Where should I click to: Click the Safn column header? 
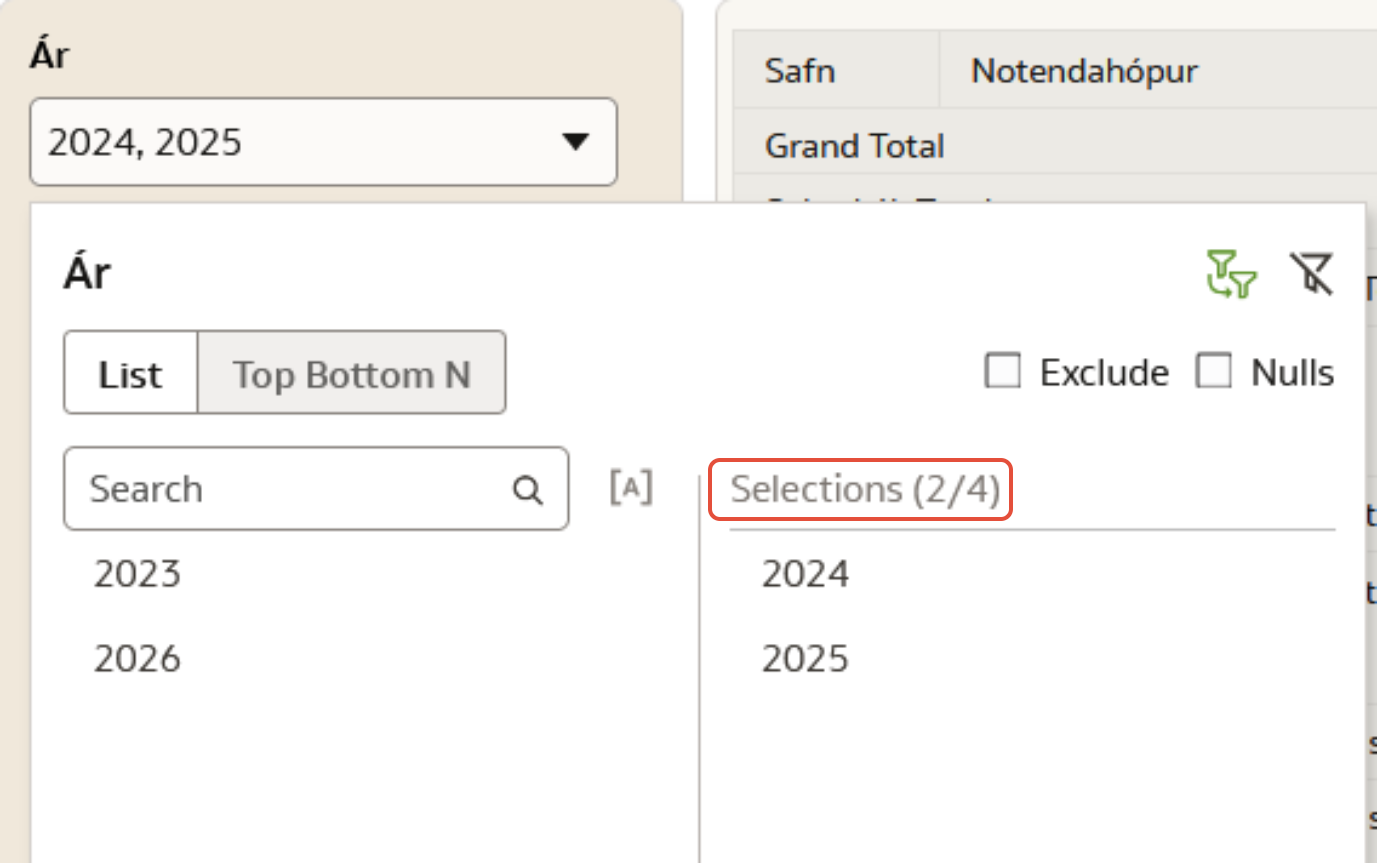(800, 71)
